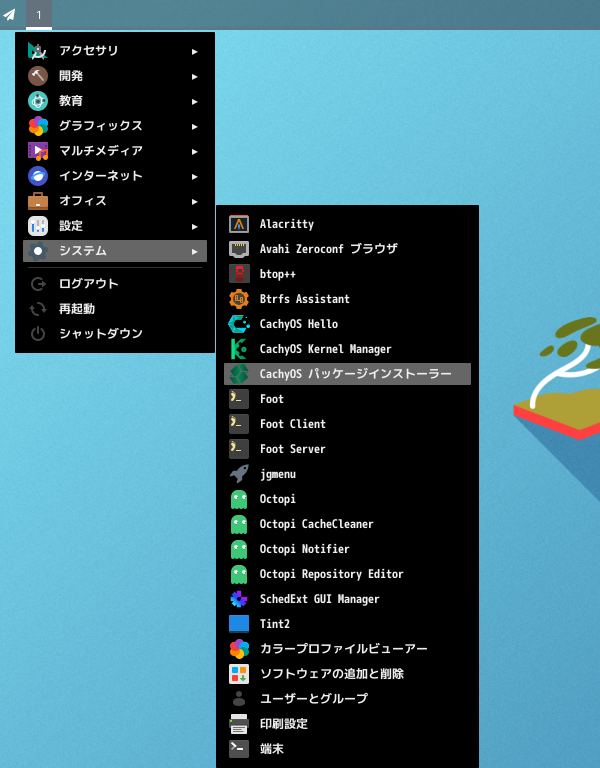
Task: Click the jgmenu rocket icon
Action: (x=239, y=474)
